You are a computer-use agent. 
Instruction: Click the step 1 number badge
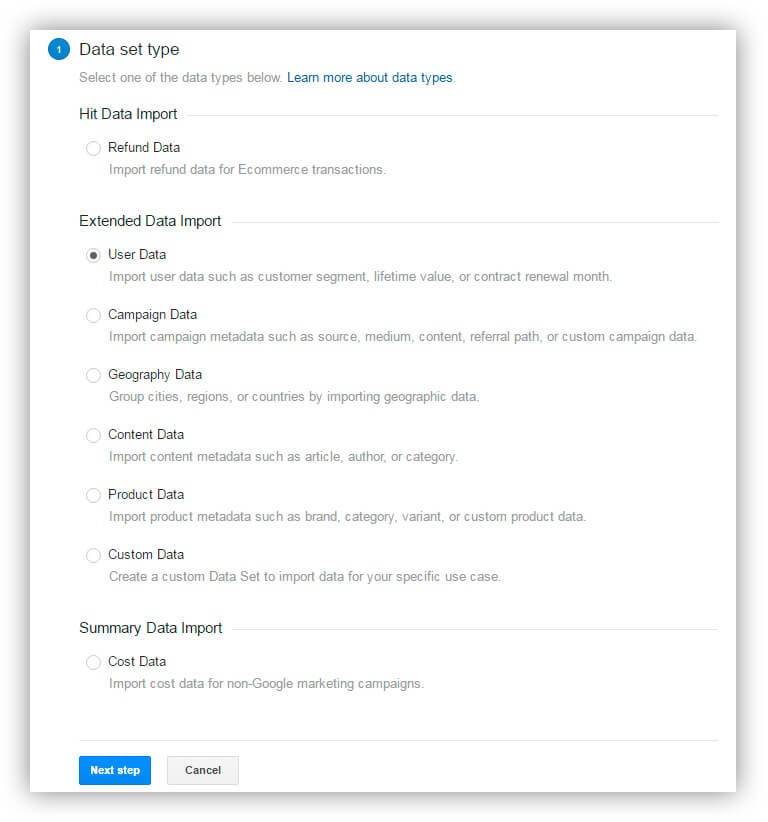[x=59, y=49]
